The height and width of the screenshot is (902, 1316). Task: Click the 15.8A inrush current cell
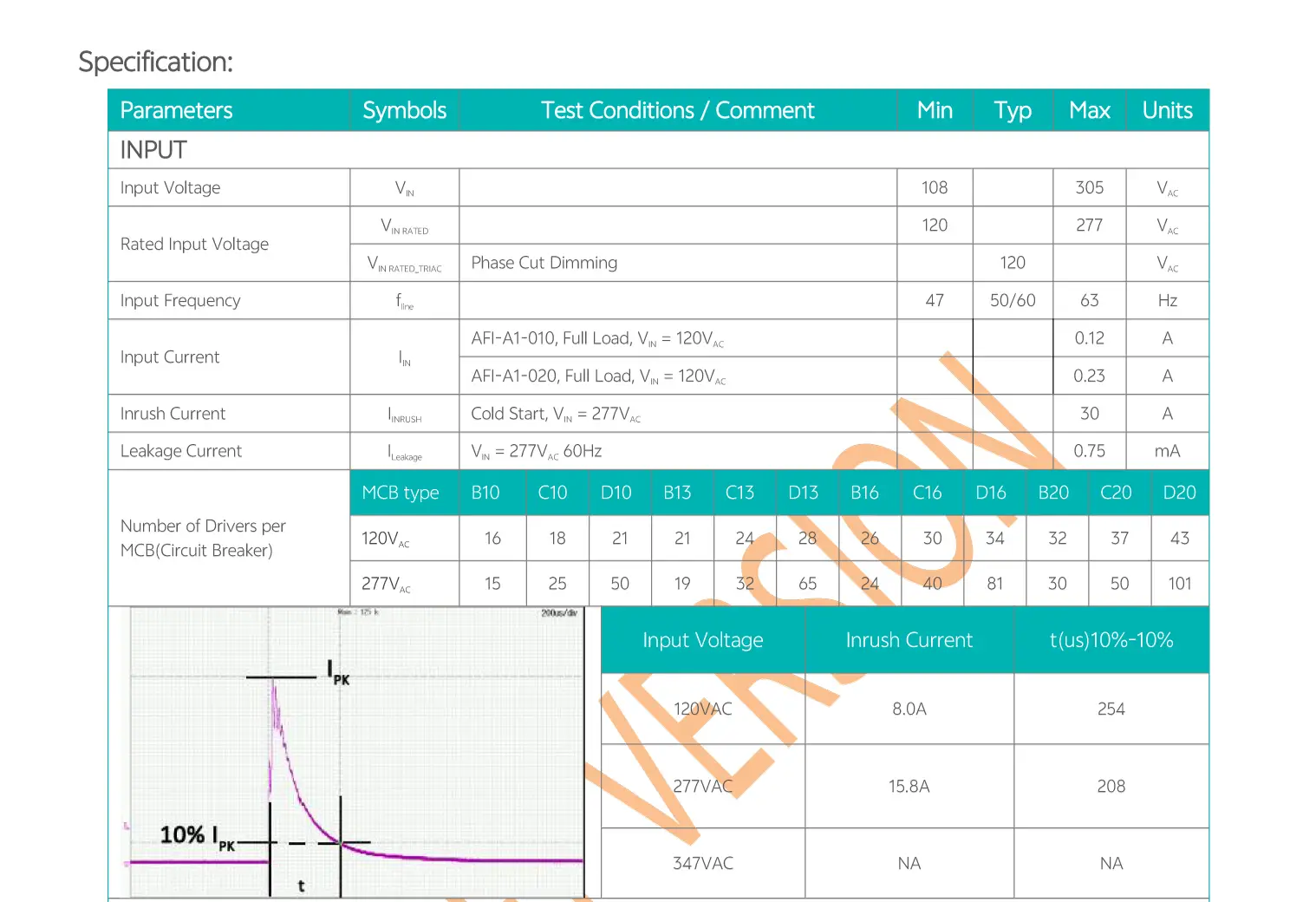[x=909, y=787]
